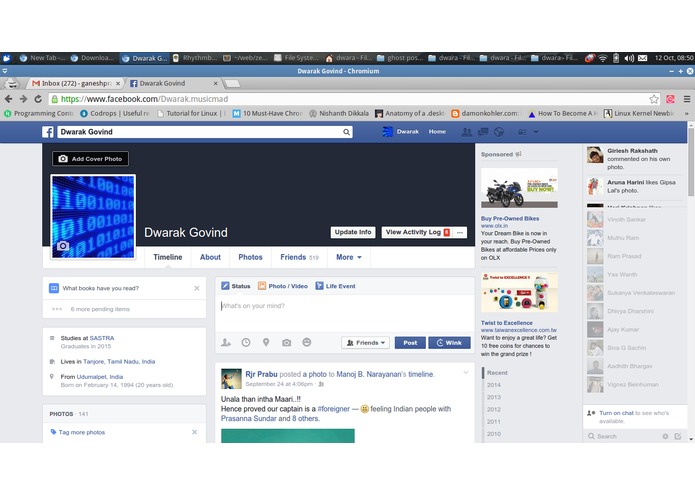Click the red extension icon beside the bookmark star
The width and height of the screenshot is (695, 494).
(x=670, y=99)
